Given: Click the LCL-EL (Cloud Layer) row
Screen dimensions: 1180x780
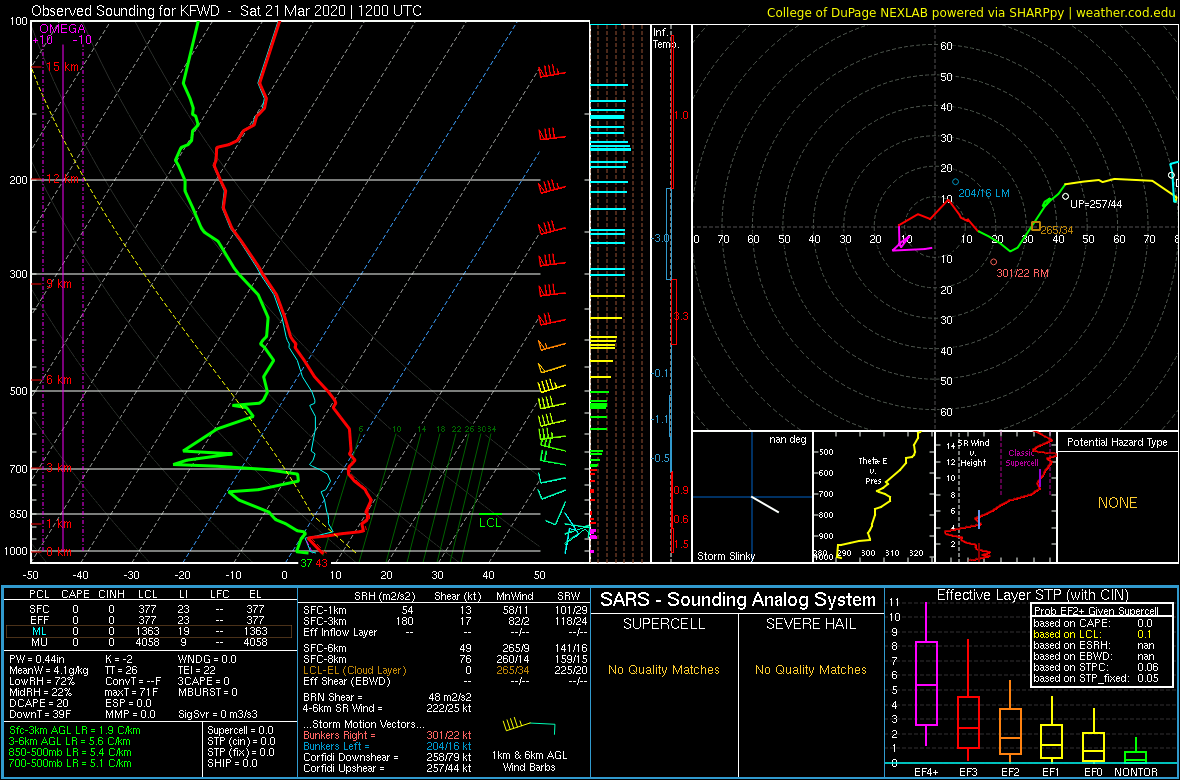Looking at the screenshot, I should (x=444, y=670).
